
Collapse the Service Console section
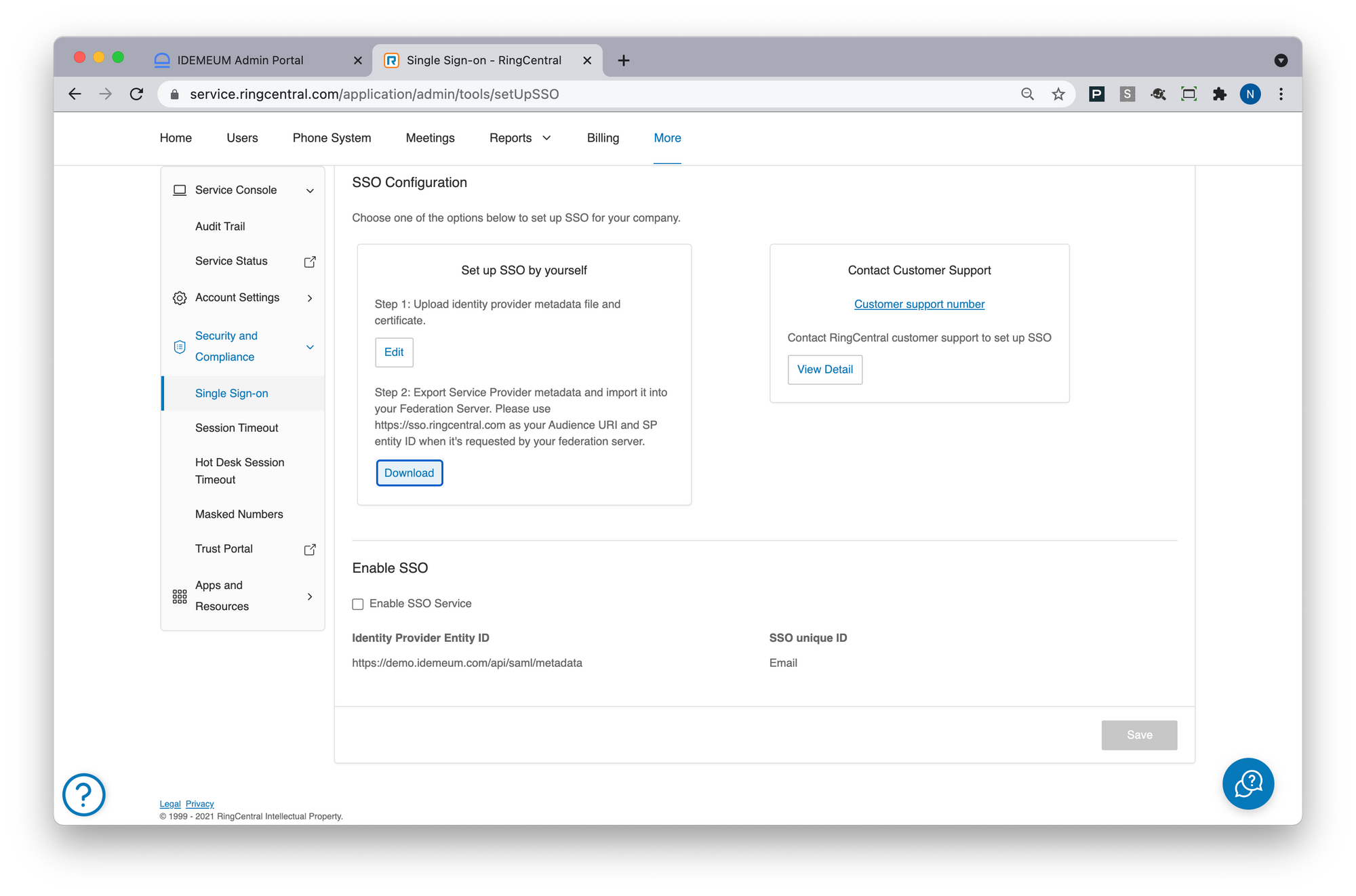(310, 190)
